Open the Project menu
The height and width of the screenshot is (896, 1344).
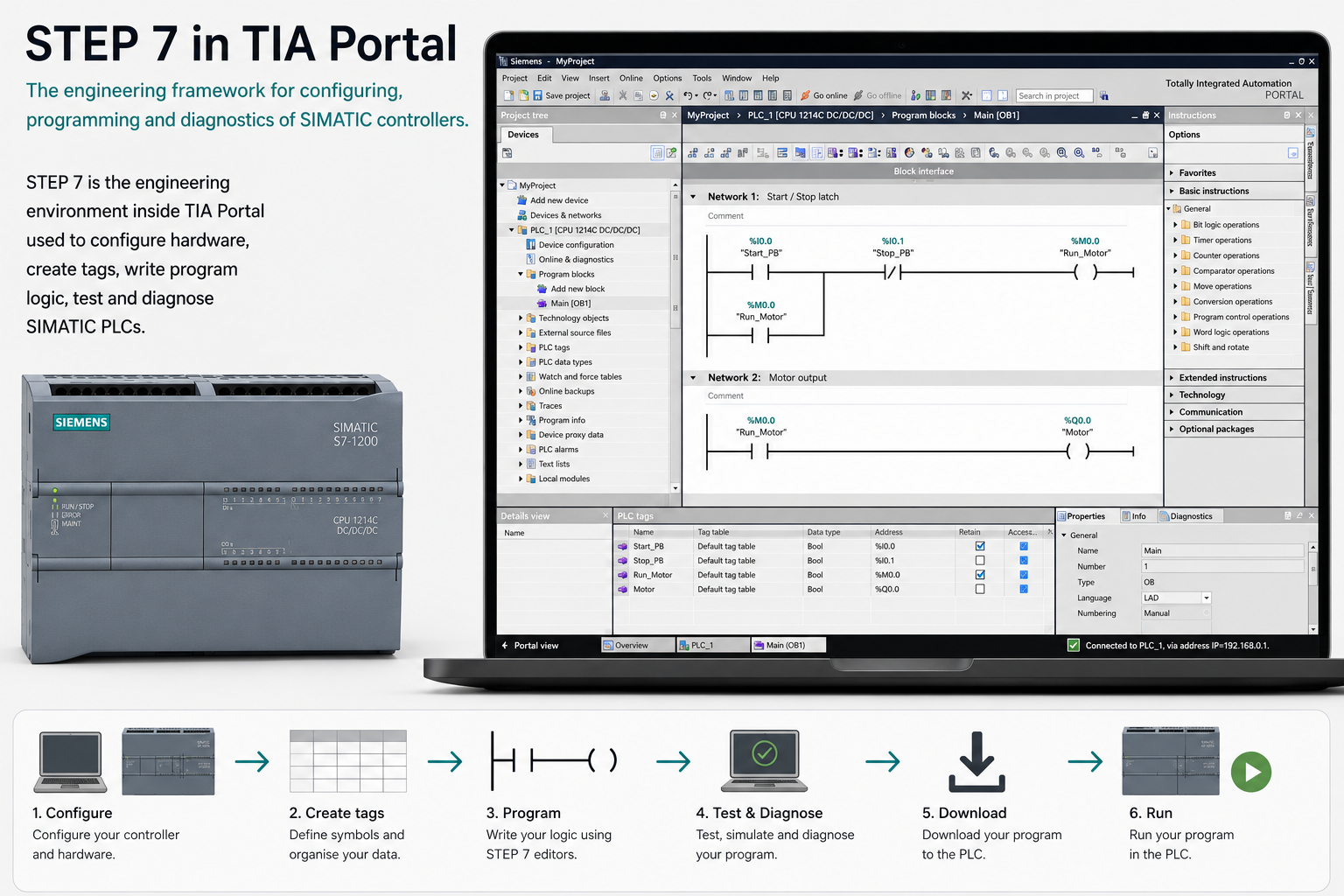click(514, 78)
